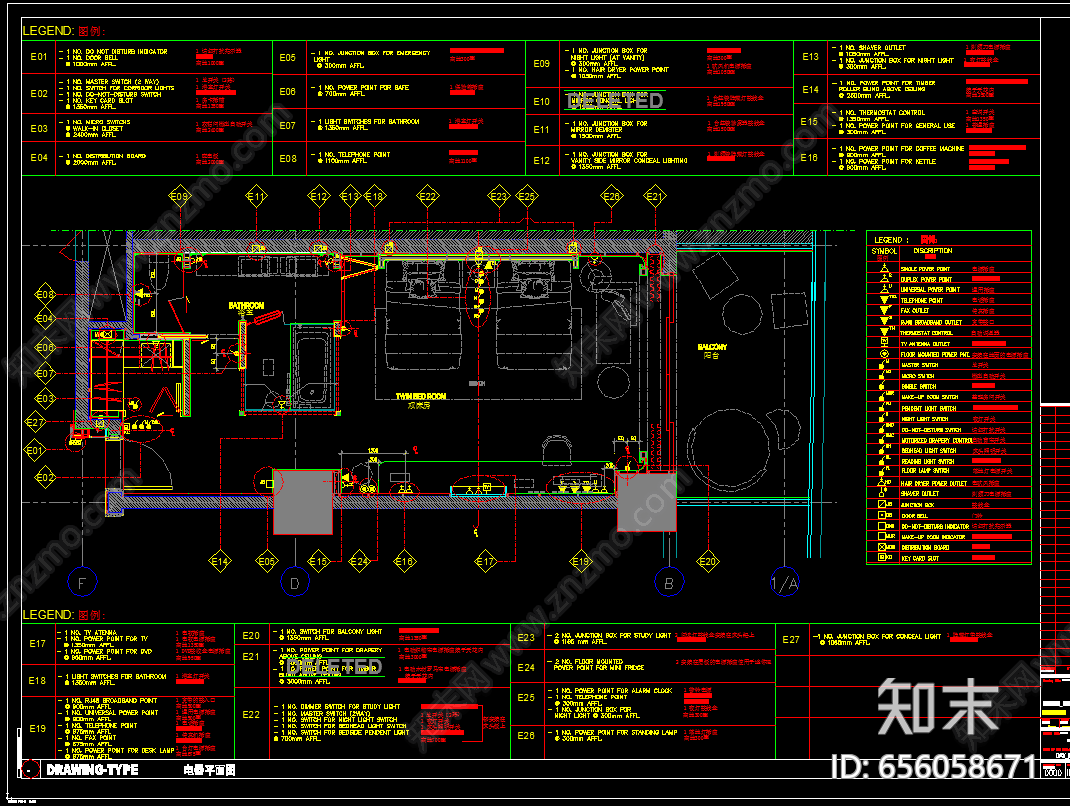Click the E19 diamond callout tag
Viewport: 1070px width, 806px height.
click(x=581, y=562)
